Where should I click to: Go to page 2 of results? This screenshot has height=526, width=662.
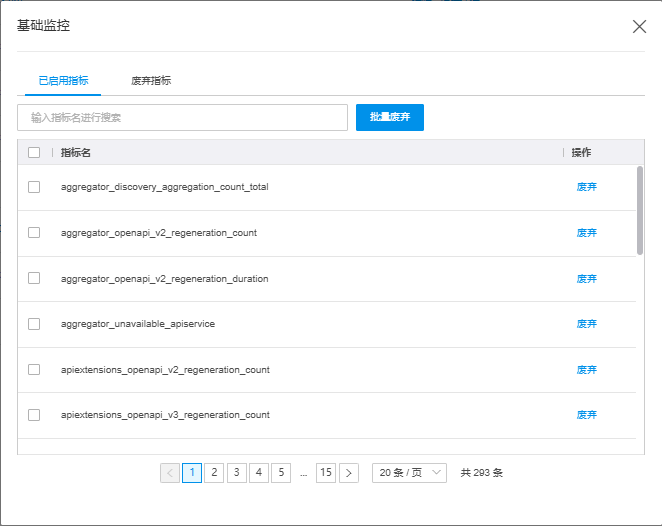(x=214, y=473)
